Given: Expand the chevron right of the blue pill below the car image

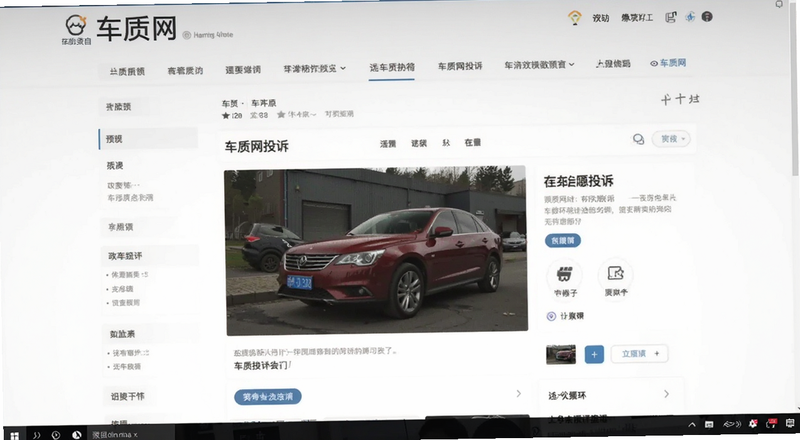Looking at the screenshot, I should point(518,394).
